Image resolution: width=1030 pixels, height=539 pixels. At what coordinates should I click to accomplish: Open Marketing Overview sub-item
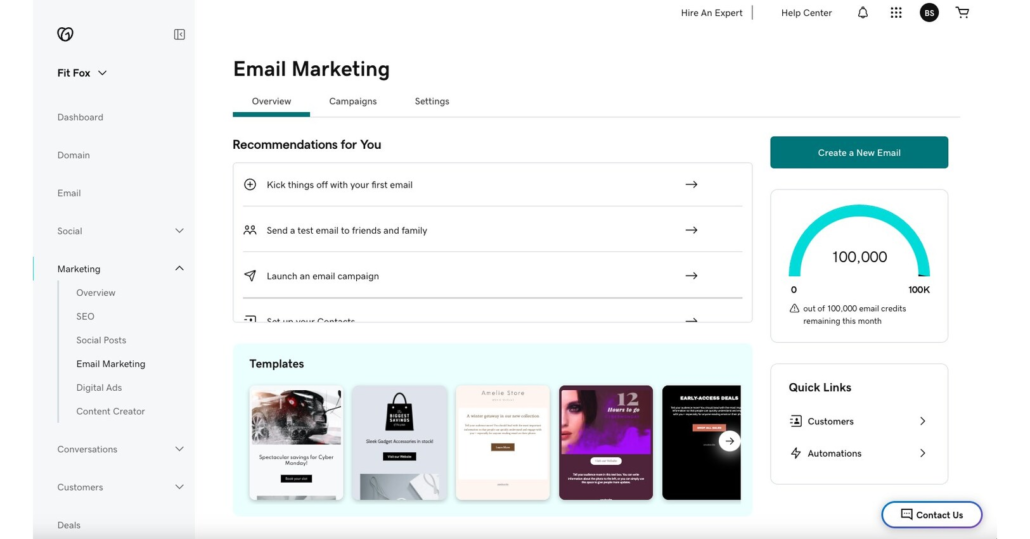[x=95, y=293]
